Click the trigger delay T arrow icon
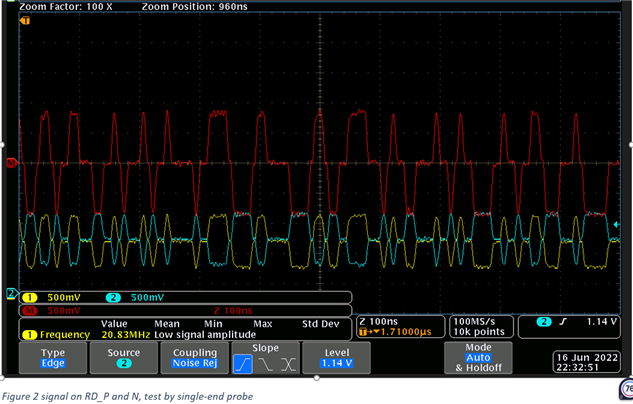This screenshot has height=404, width=633. pos(369,332)
